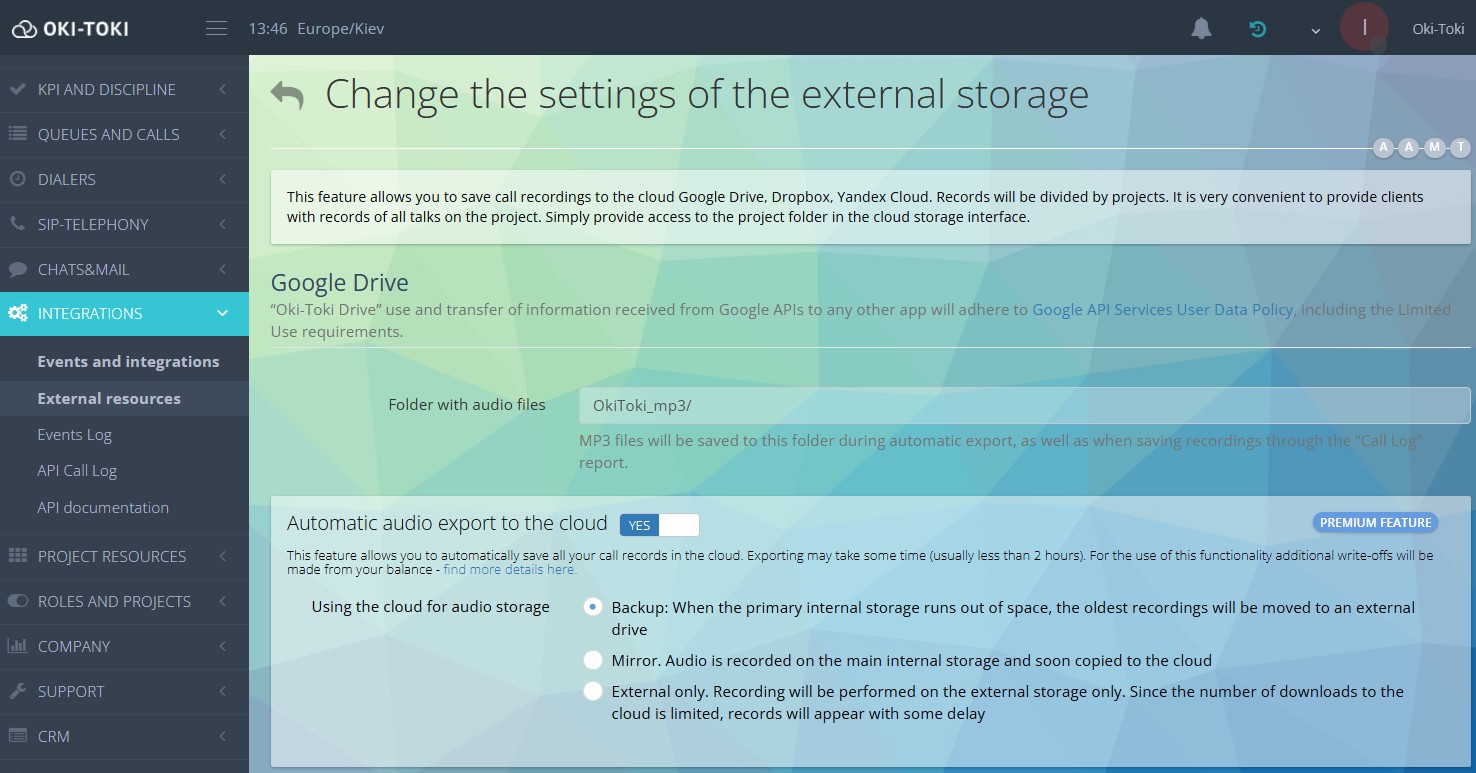1476x773 pixels.
Task: Click the user avatar circle
Action: click(1364, 27)
